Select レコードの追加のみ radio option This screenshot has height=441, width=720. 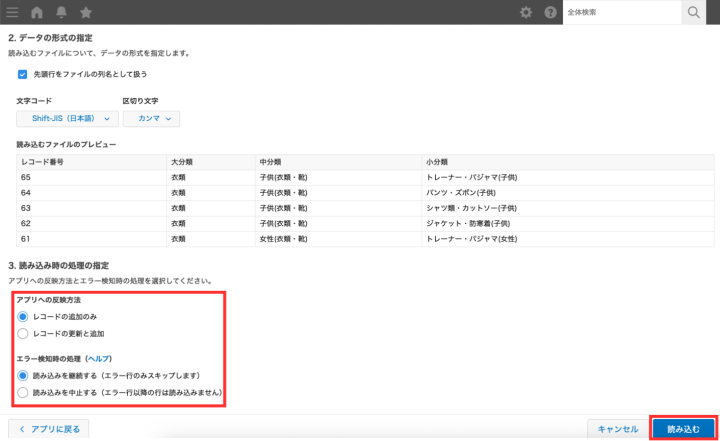click(23, 316)
